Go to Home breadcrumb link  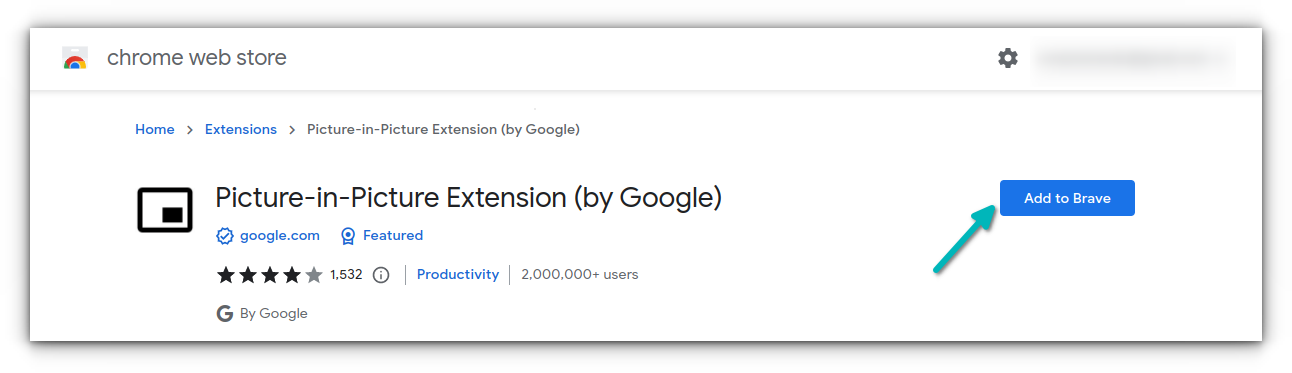click(x=155, y=129)
